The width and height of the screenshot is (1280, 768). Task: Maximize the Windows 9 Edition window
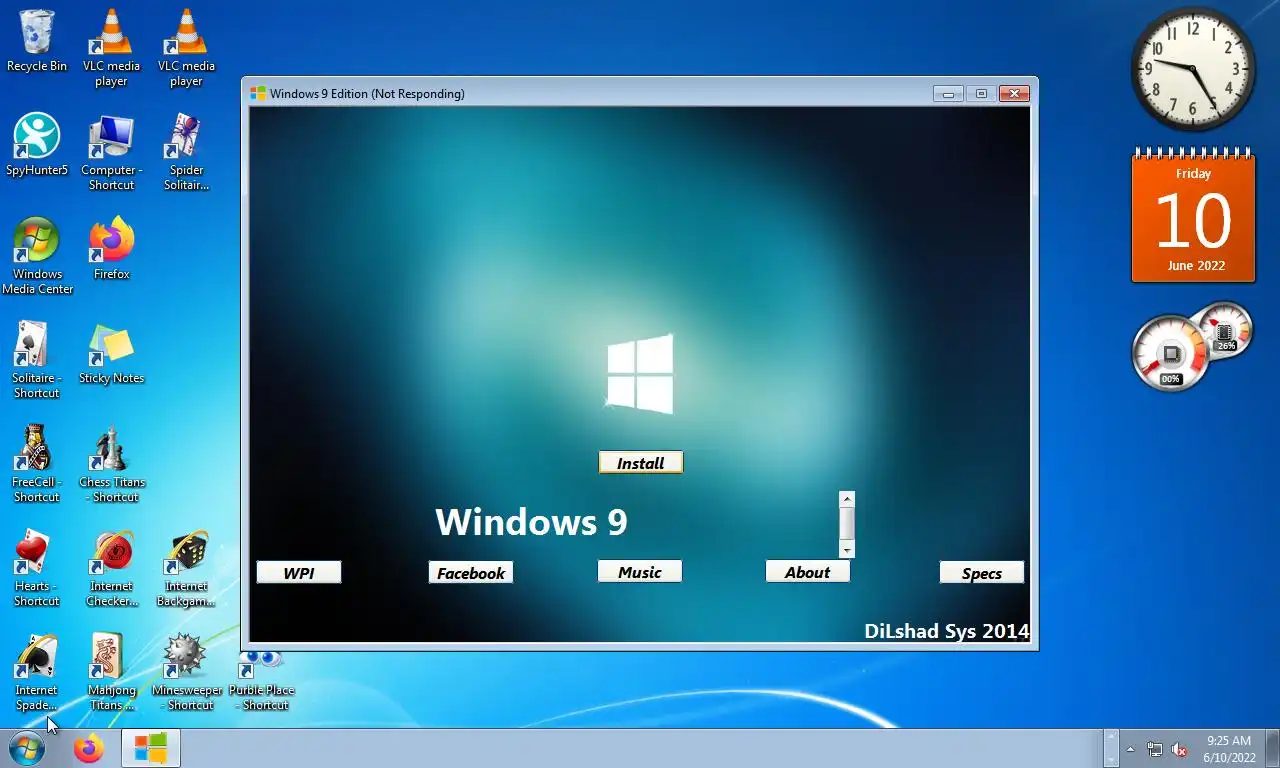click(x=981, y=93)
